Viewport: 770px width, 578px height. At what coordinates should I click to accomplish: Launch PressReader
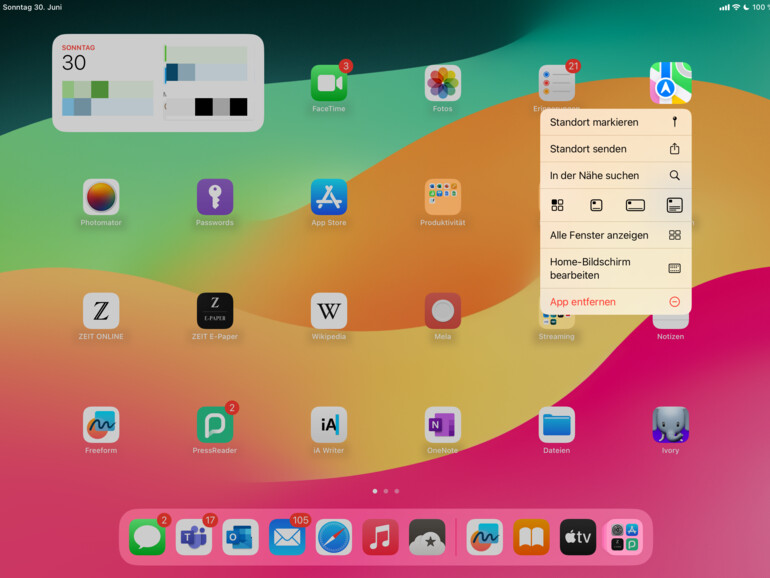click(215, 425)
